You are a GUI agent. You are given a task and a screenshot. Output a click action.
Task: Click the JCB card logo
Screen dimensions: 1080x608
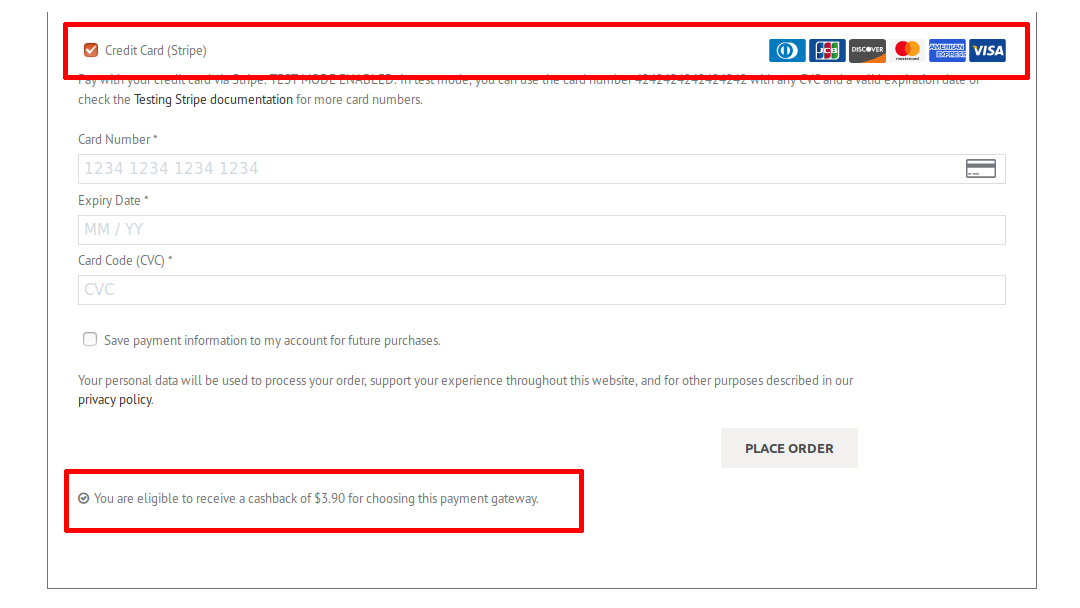tap(827, 50)
